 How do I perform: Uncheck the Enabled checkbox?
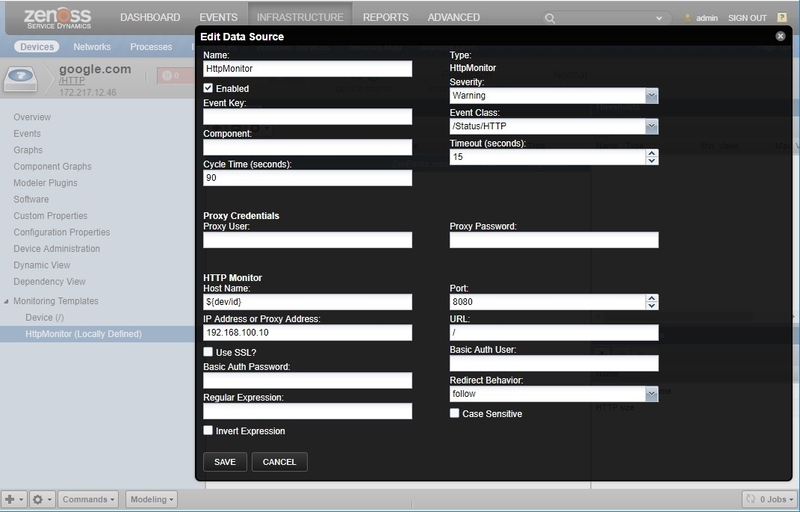click(x=208, y=88)
